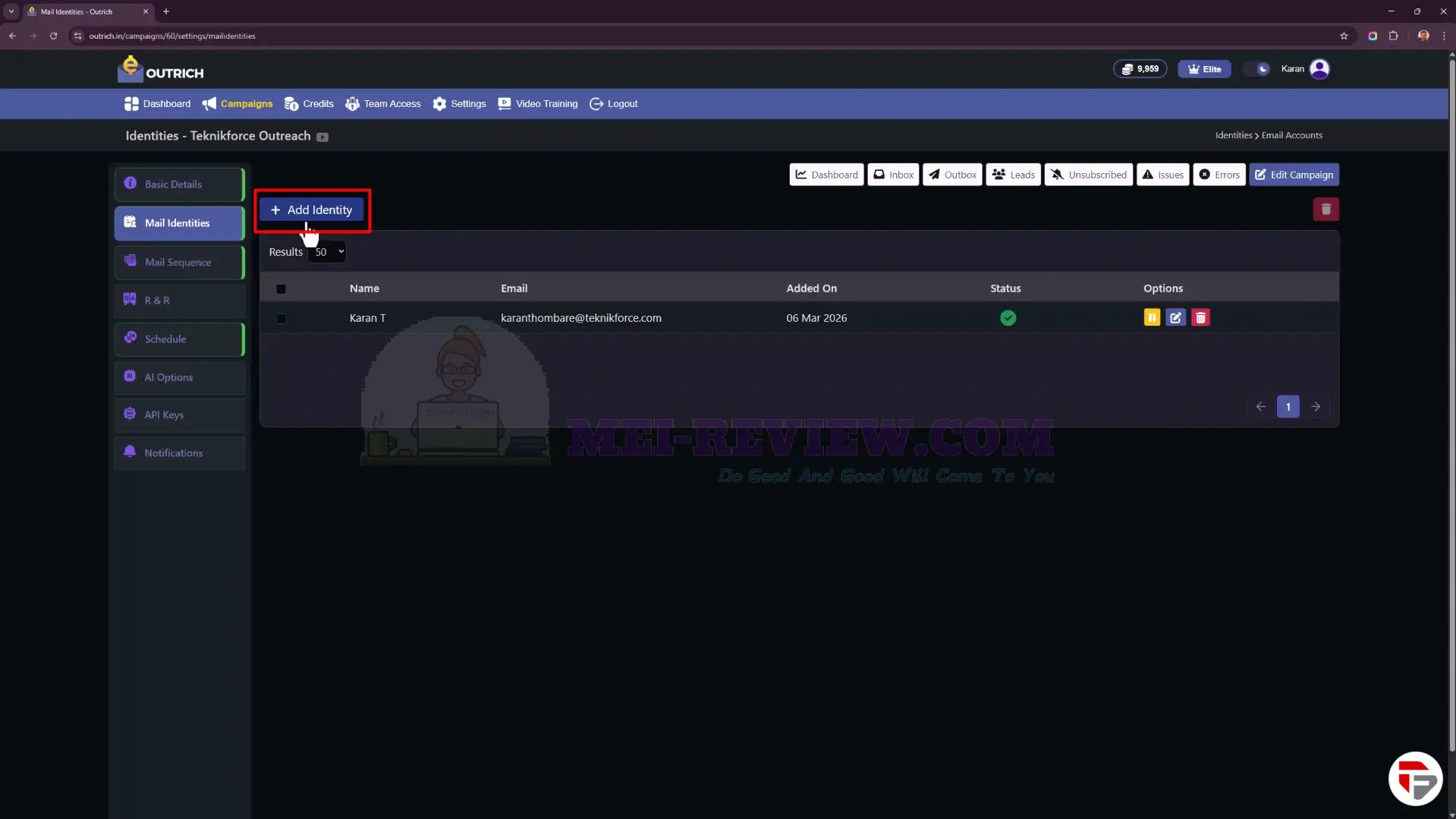
Task: Click the Add Identity button
Action: click(x=312, y=210)
